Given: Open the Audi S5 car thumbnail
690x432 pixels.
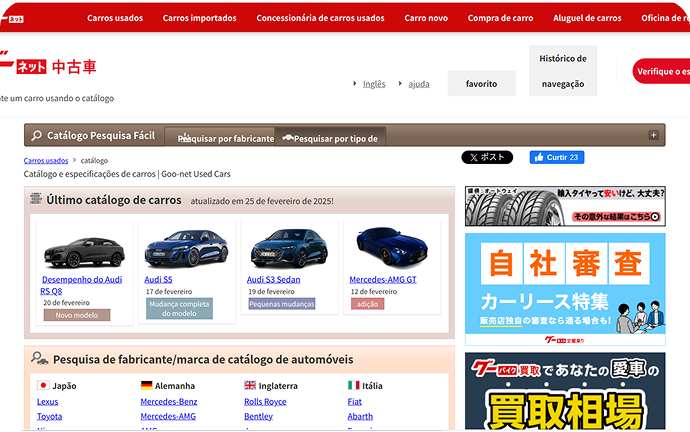Looking at the screenshot, I should point(187,249).
